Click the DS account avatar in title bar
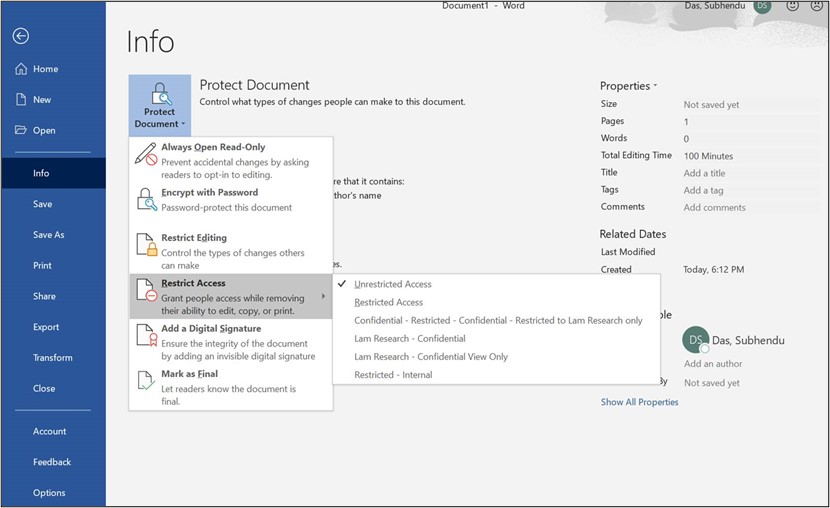The image size is (830, 508). (x=763, y=6)
